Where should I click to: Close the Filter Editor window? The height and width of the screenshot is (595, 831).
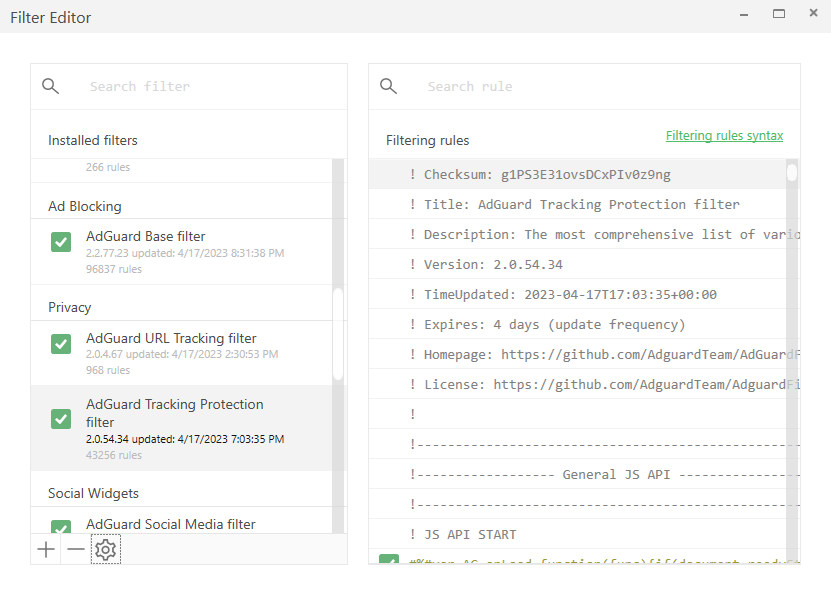(814, 13)
